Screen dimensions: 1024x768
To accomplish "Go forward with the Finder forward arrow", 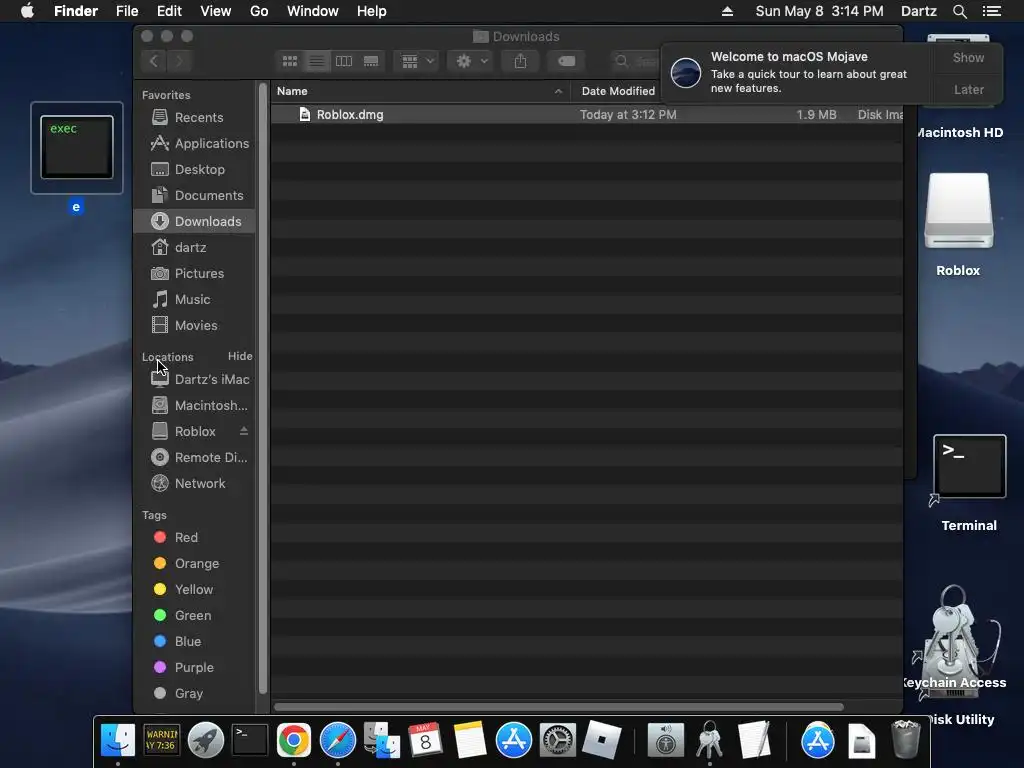I will [x=180, y=61].
